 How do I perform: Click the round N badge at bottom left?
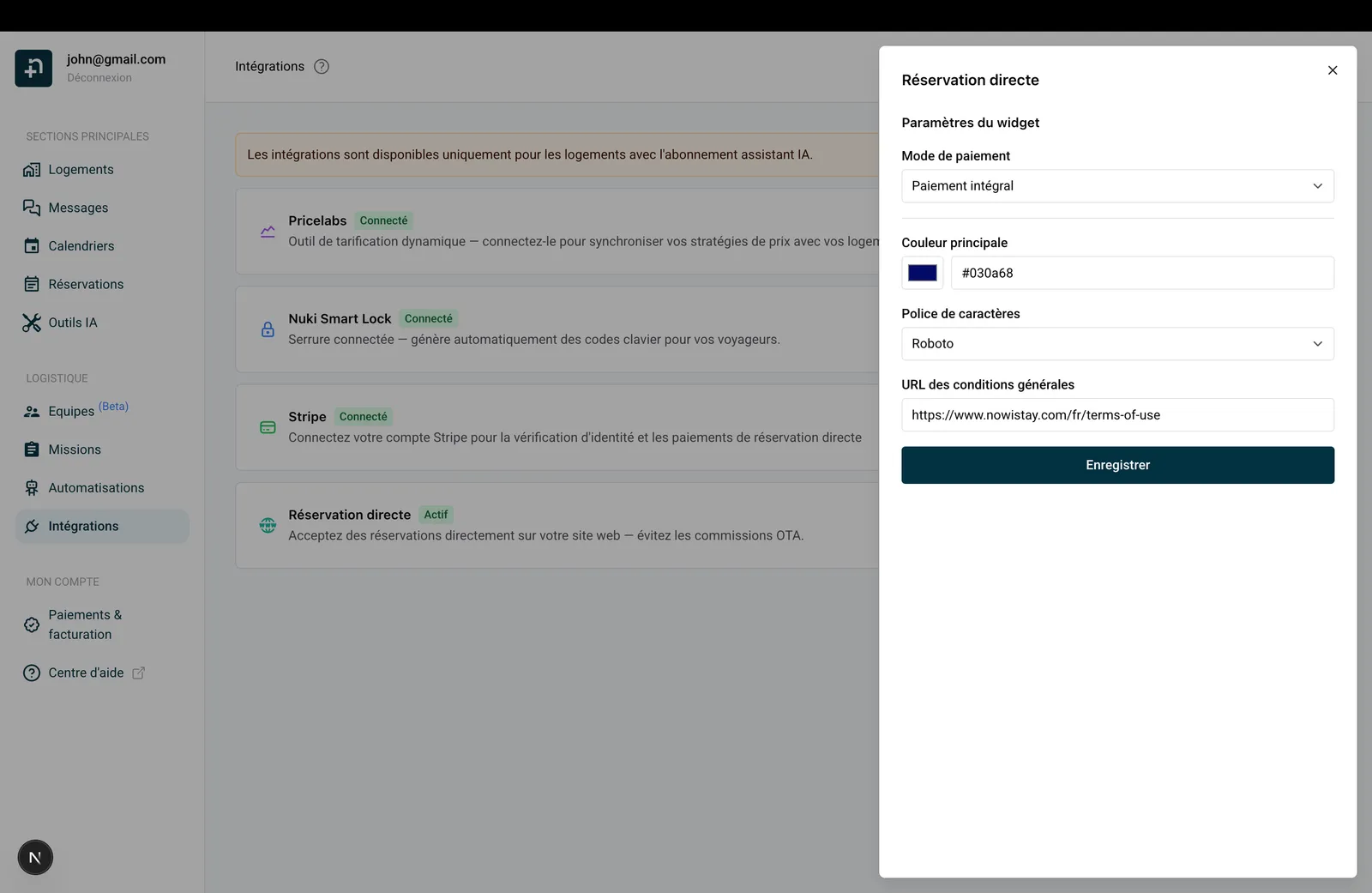35,857
